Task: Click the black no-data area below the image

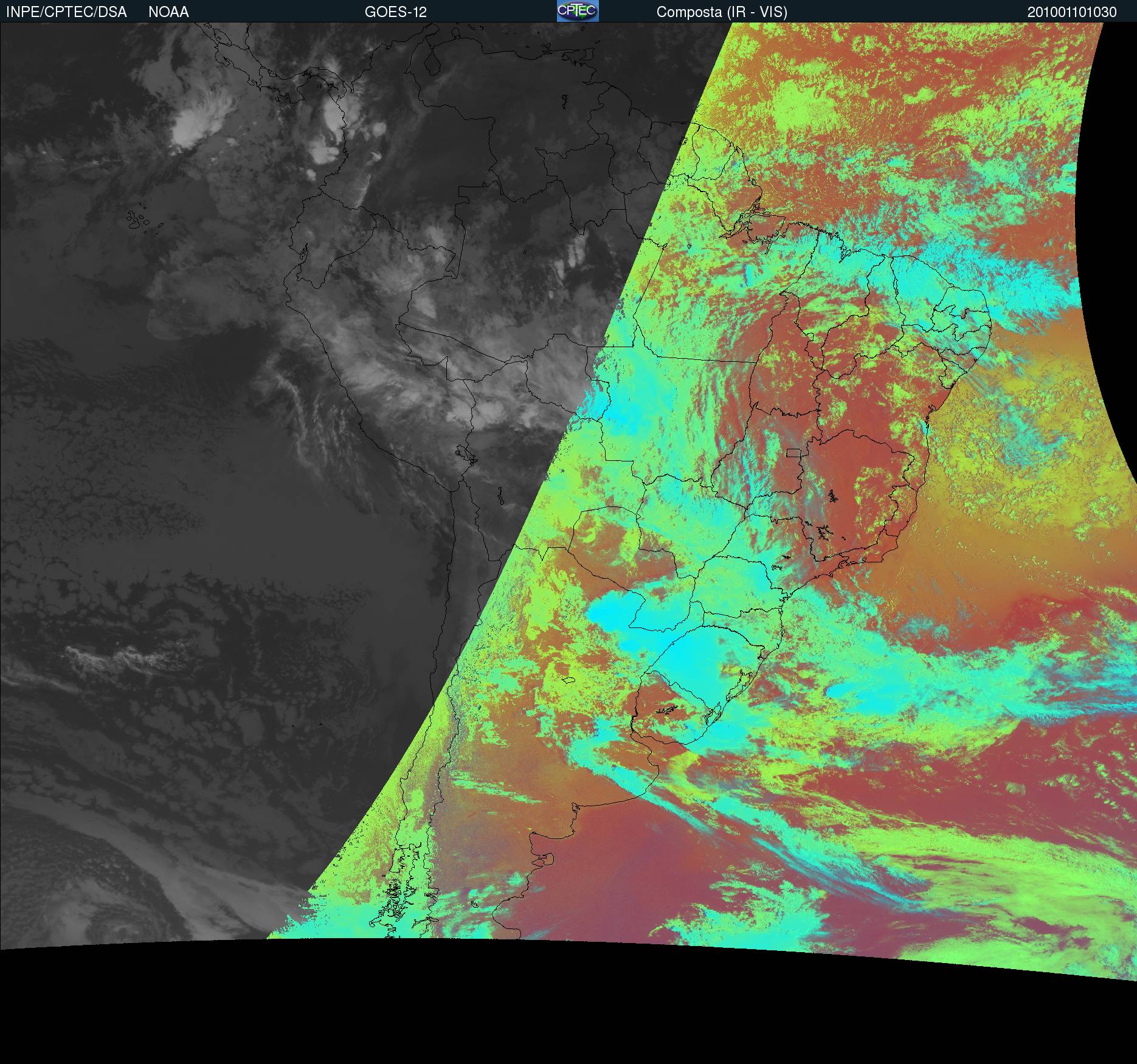Action: (547, 1021)
